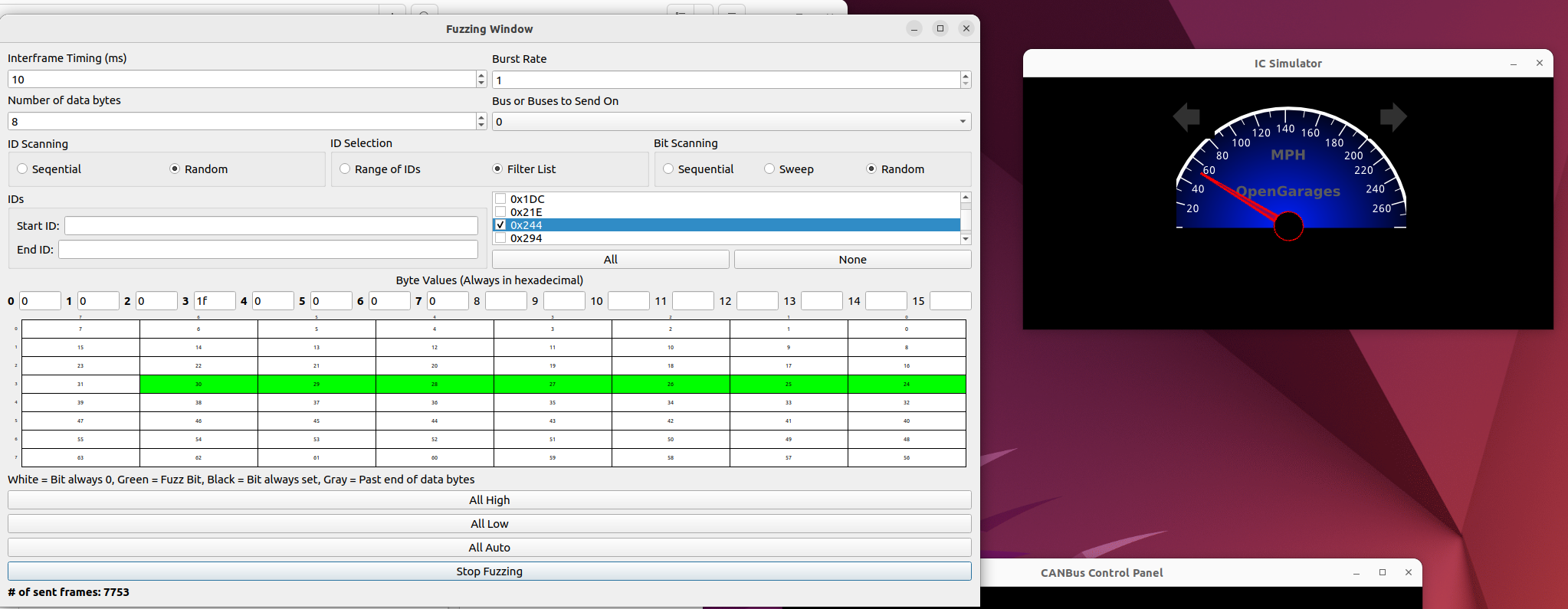
Task: Click the Interframe Timing value field
Action: point(242,79)
